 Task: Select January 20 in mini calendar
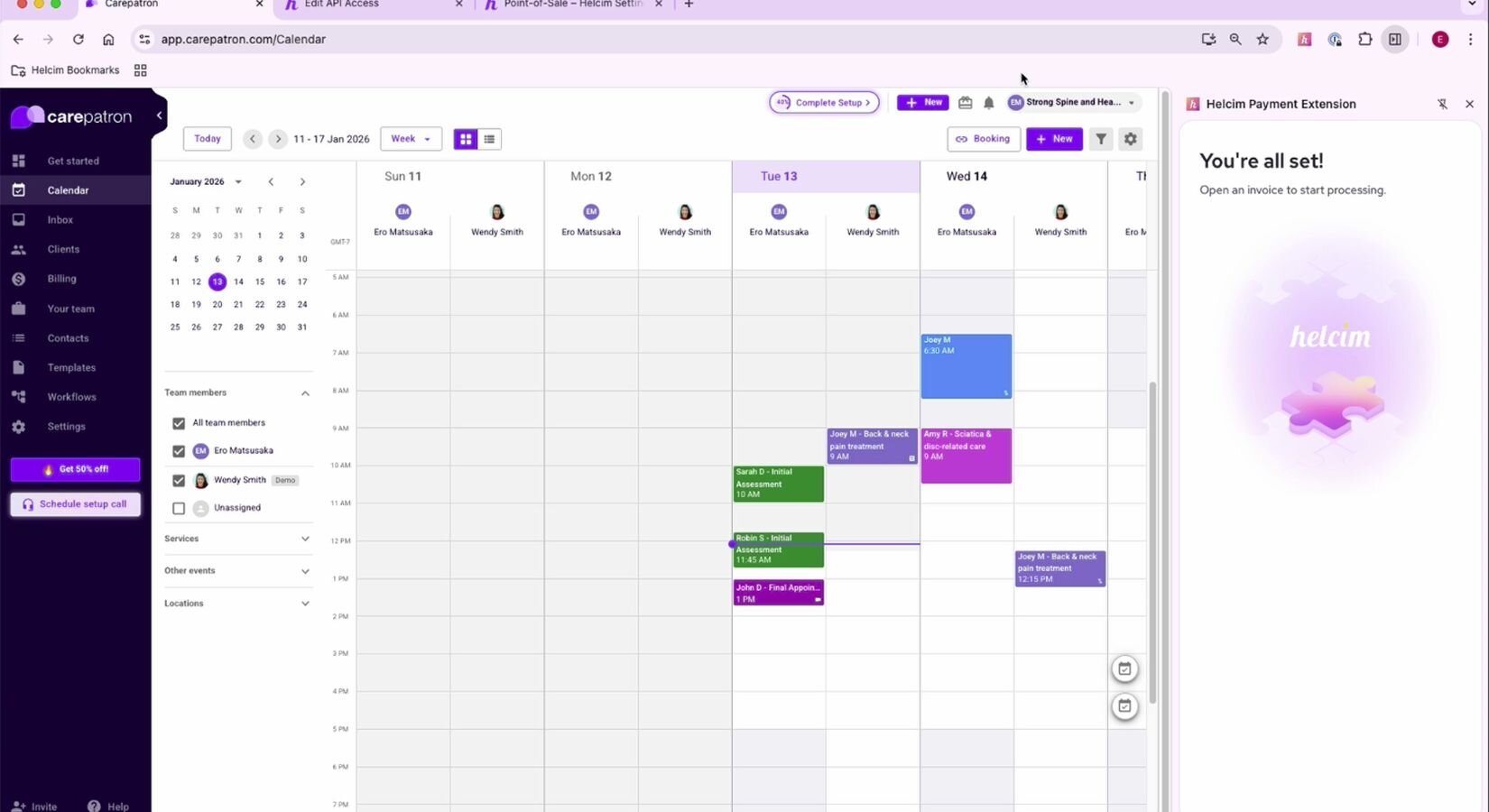pyautogui.click(x=217, y=305)
